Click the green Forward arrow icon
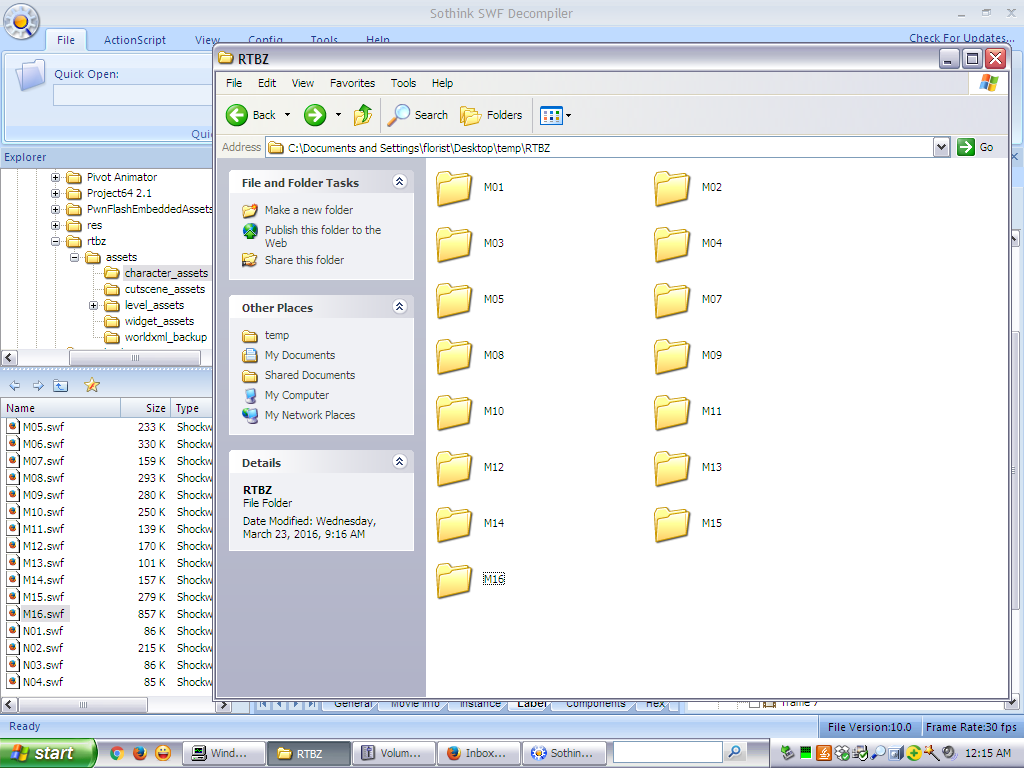The image size is (1024, 768). coord(315,115)
